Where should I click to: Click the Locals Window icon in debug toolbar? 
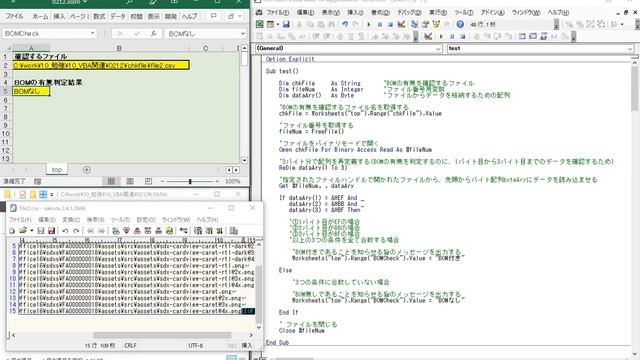[x=522, y=36]
